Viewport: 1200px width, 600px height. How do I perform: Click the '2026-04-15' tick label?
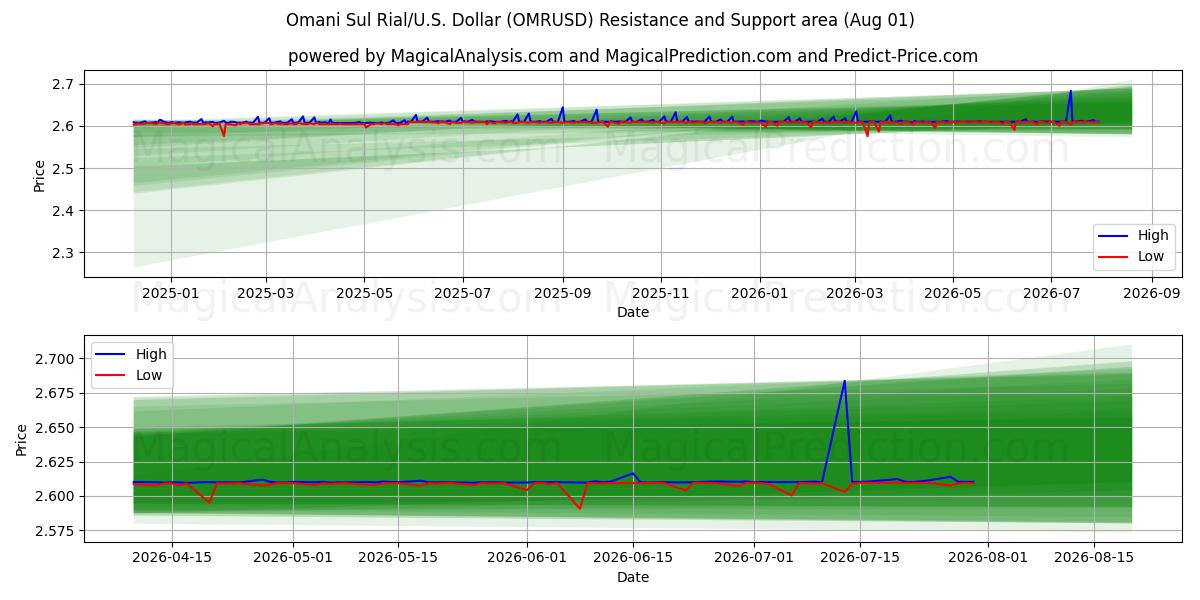click(x=173, y=558)
